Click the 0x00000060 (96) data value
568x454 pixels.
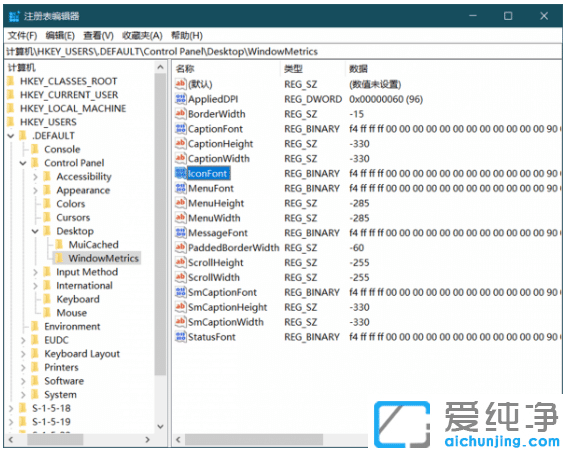point(386,99)
